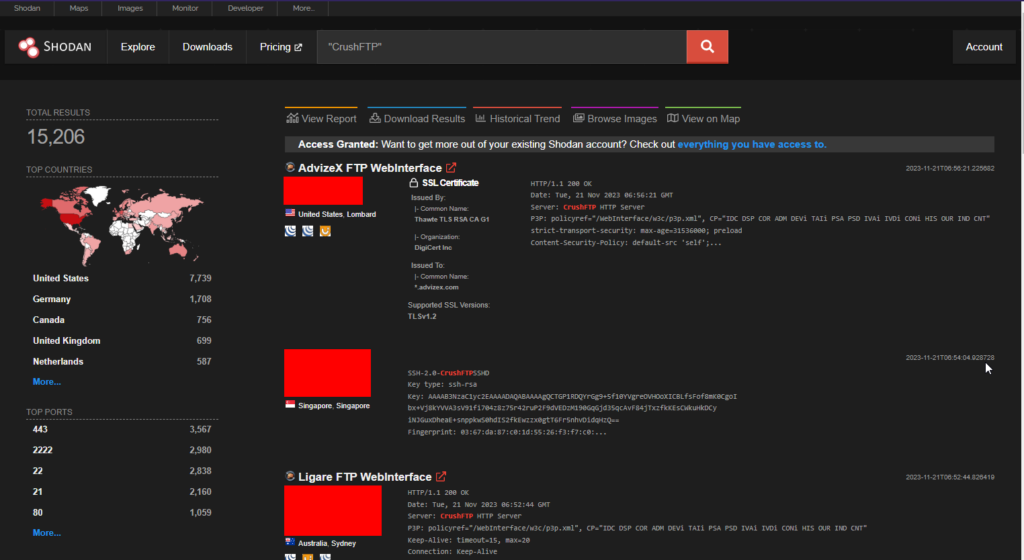Click the "CrushFTP" search input field

pyautogui.click(x=502, y=47)
